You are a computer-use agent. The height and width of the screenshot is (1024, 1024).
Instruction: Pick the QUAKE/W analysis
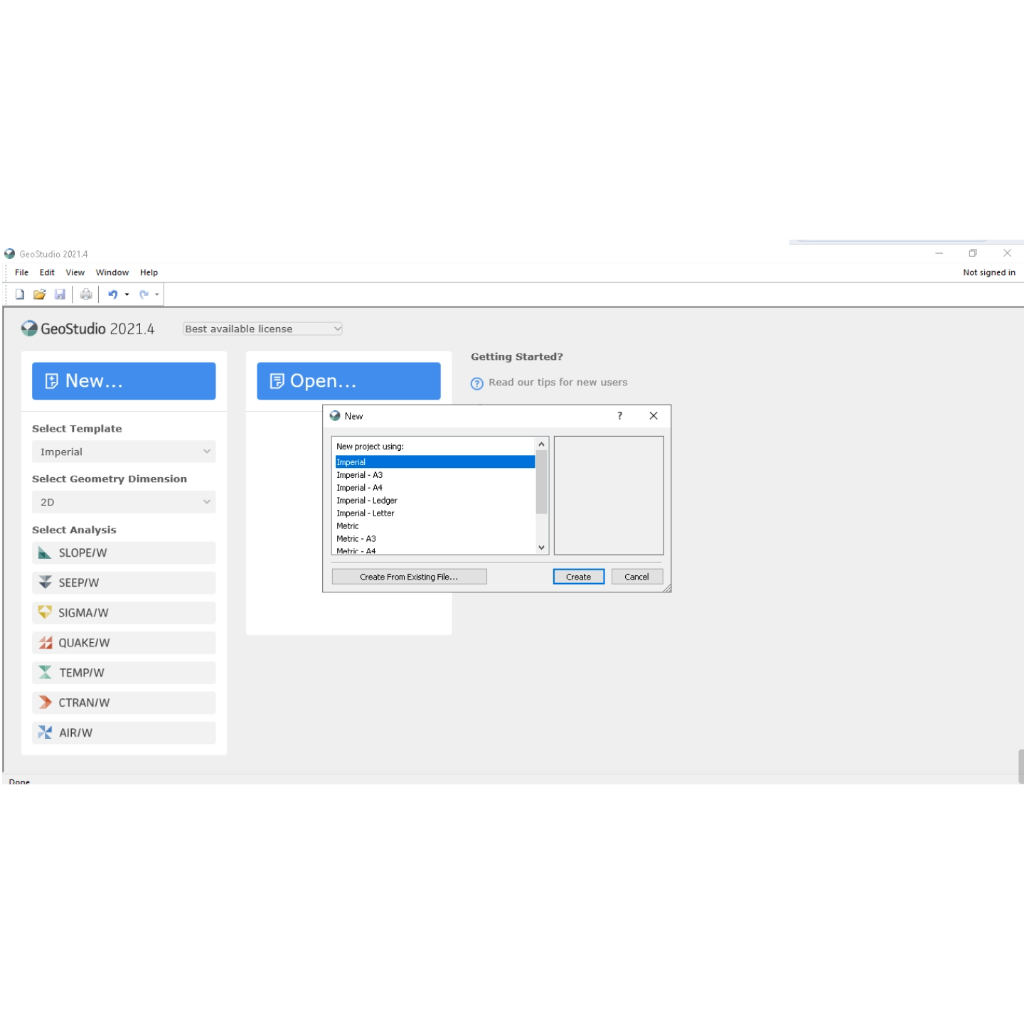[124, 643]
